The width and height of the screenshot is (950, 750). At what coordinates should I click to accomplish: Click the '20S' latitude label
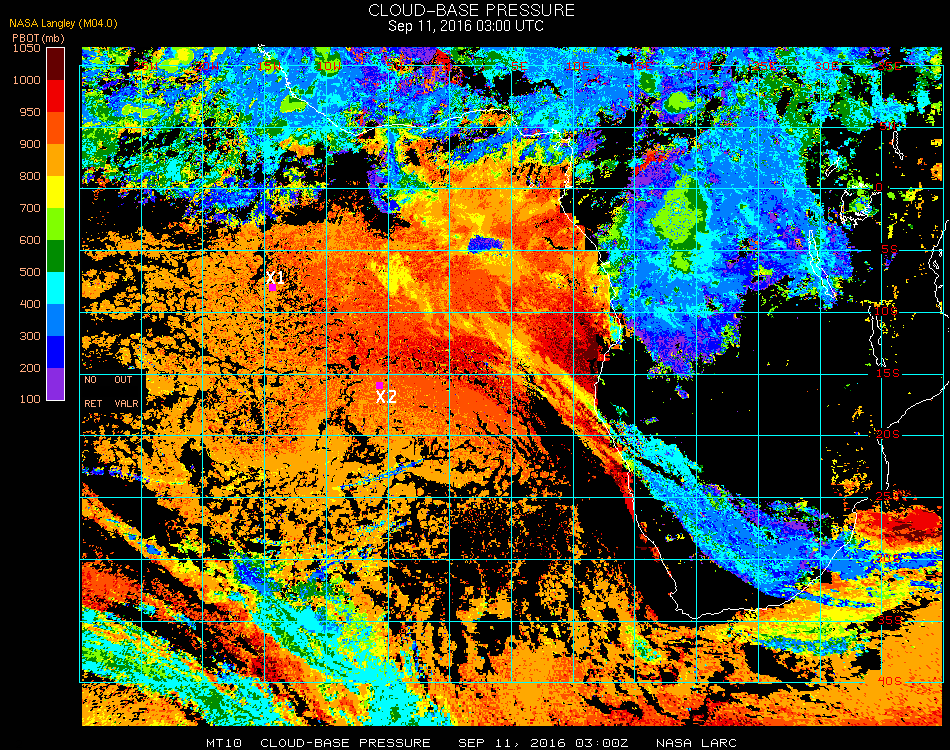888,435
